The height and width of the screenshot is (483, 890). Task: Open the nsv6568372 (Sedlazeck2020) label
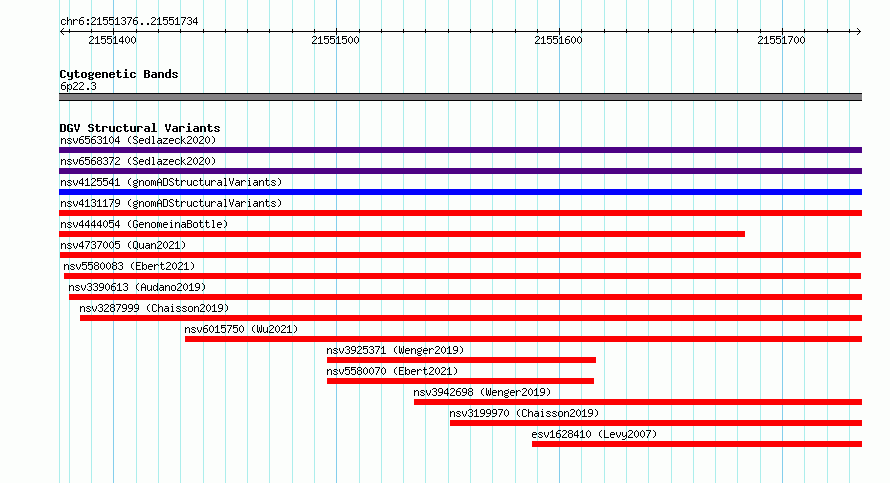coord(138,161)
